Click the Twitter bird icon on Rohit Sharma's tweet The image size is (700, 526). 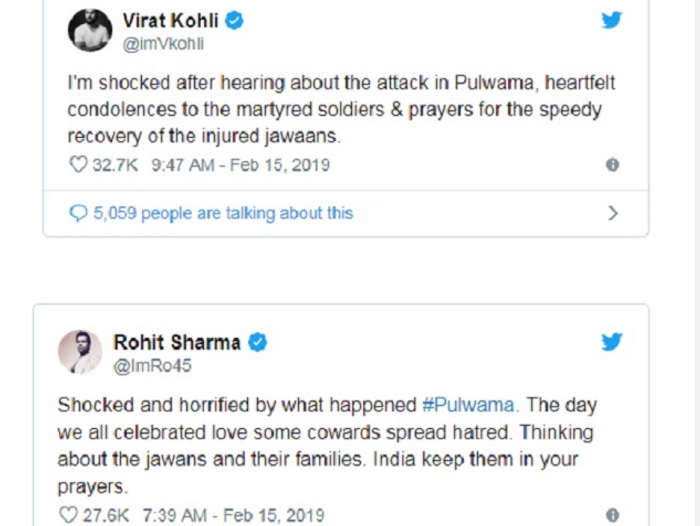pyautogui.click(x=611, y=342)
